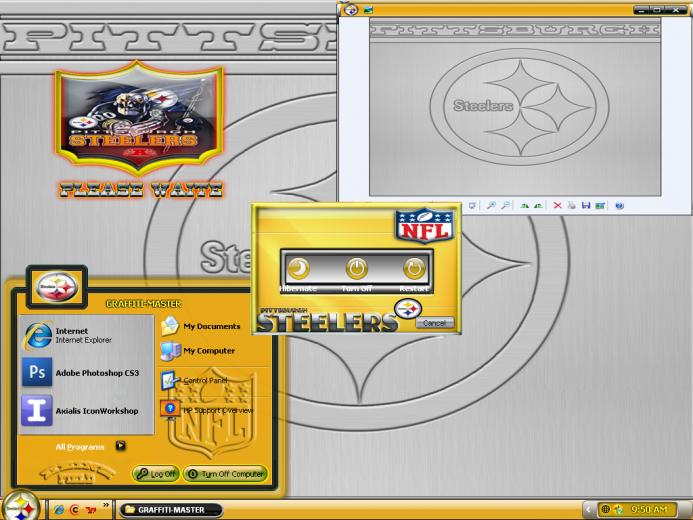Click the Steelers user picture in Start menu
The image size is (693, 520).
[57, 287]
